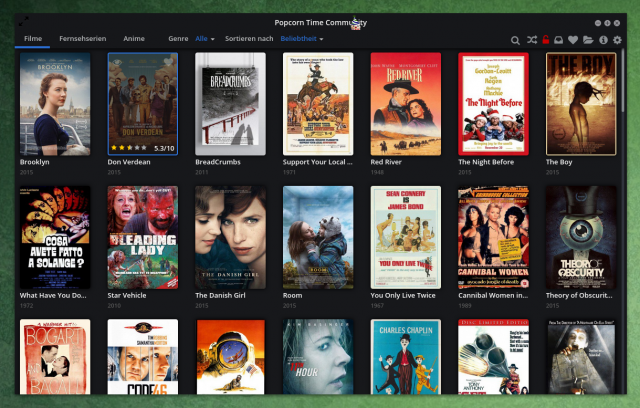The width and height of the screenshot is (640, 408).
Task: Click the 'Don Verdean' title text
Action: (x=129, y=162)
